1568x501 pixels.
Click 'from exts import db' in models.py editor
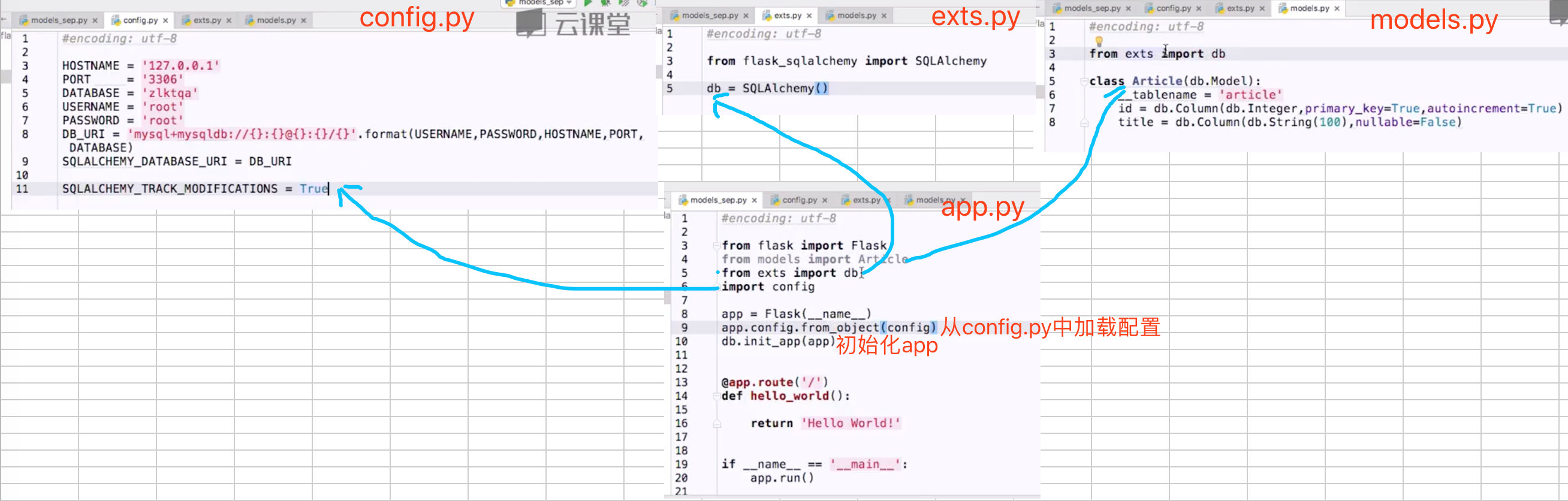[1157, 54]
